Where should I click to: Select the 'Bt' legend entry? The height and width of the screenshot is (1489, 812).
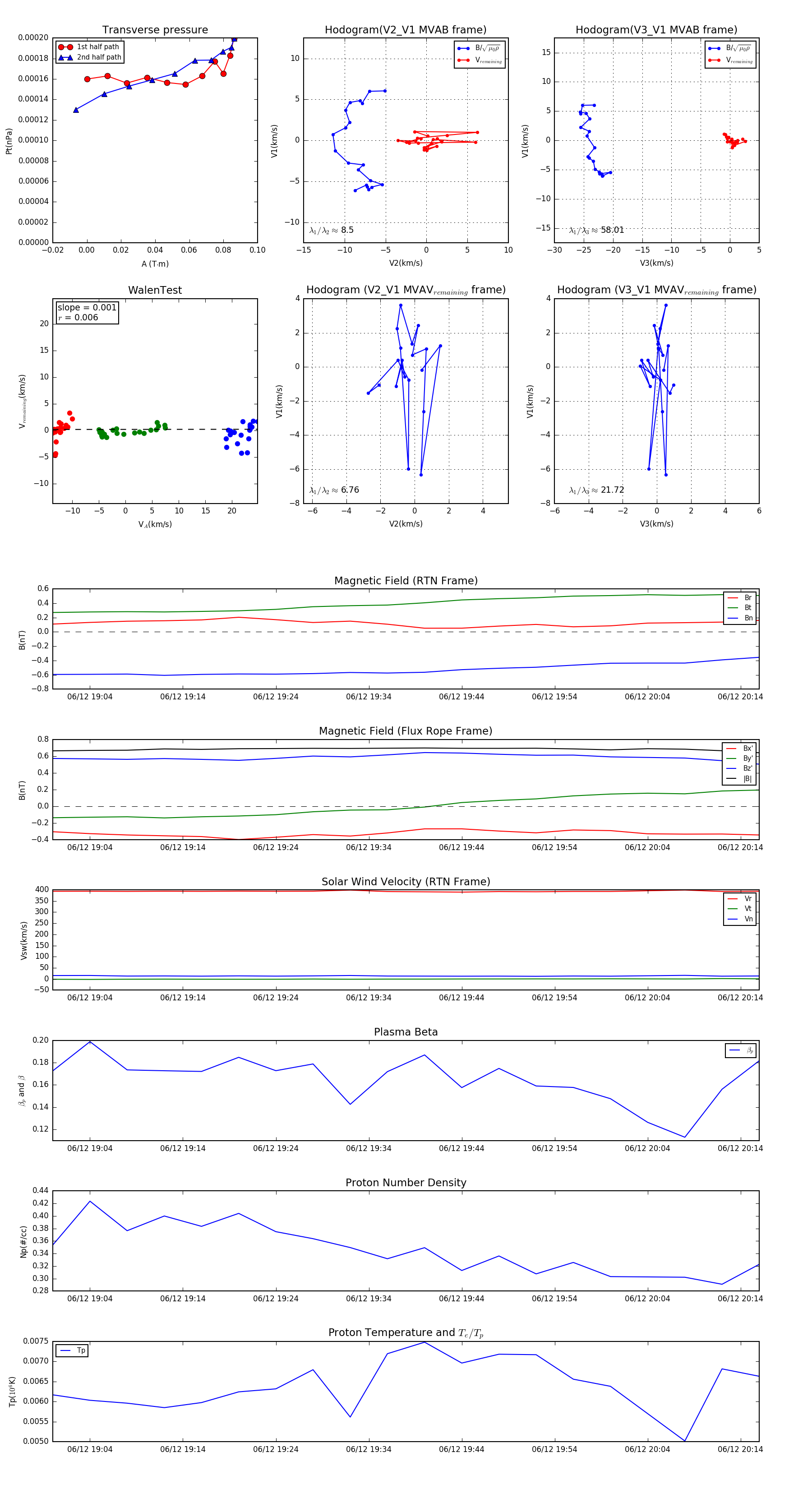pyautogui.click(x=740, y=607)
